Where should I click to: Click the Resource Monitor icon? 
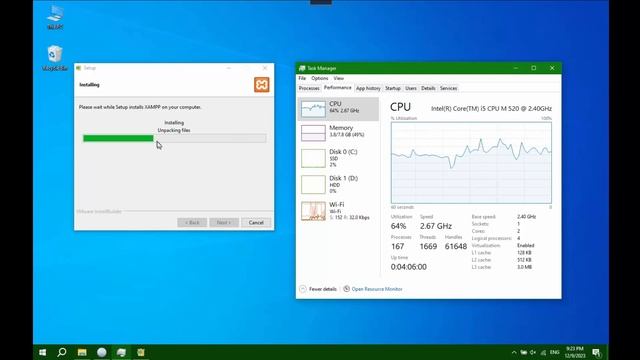[347, 289]
